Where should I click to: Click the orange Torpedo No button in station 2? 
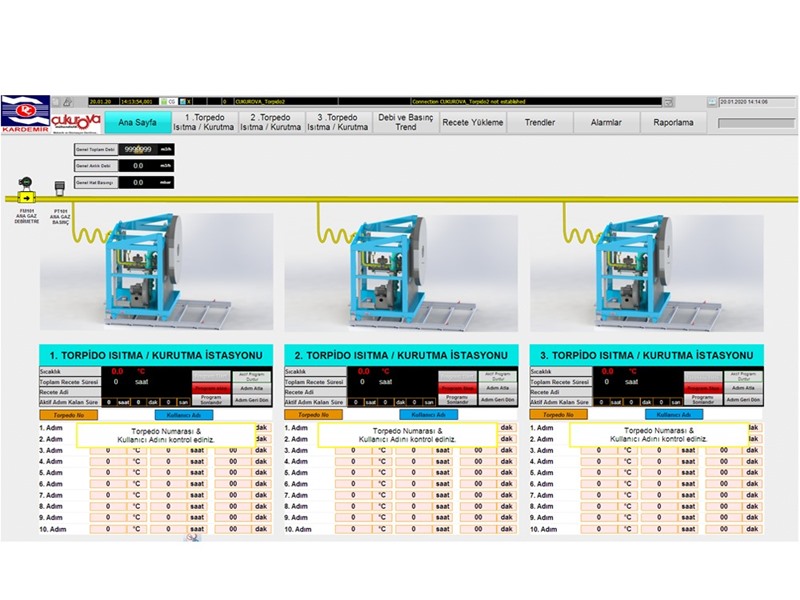point(313,415)
